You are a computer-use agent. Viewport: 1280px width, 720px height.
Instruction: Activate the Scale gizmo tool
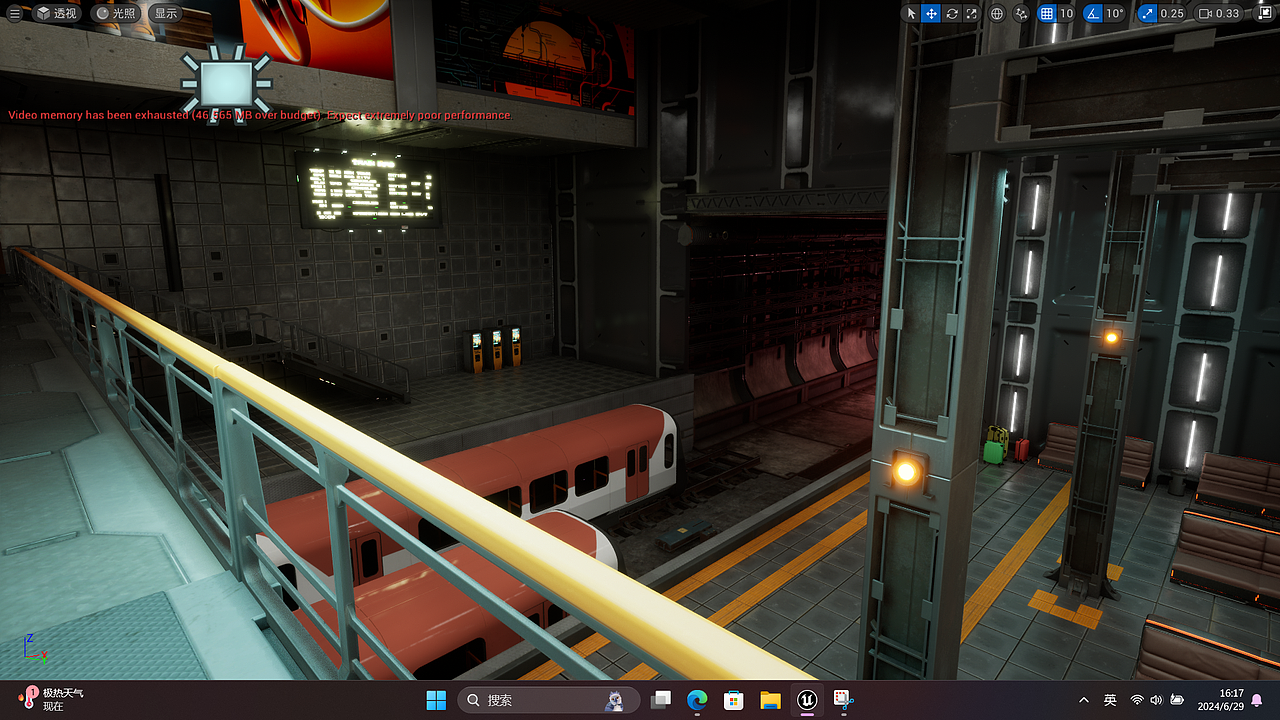point(971,13)
